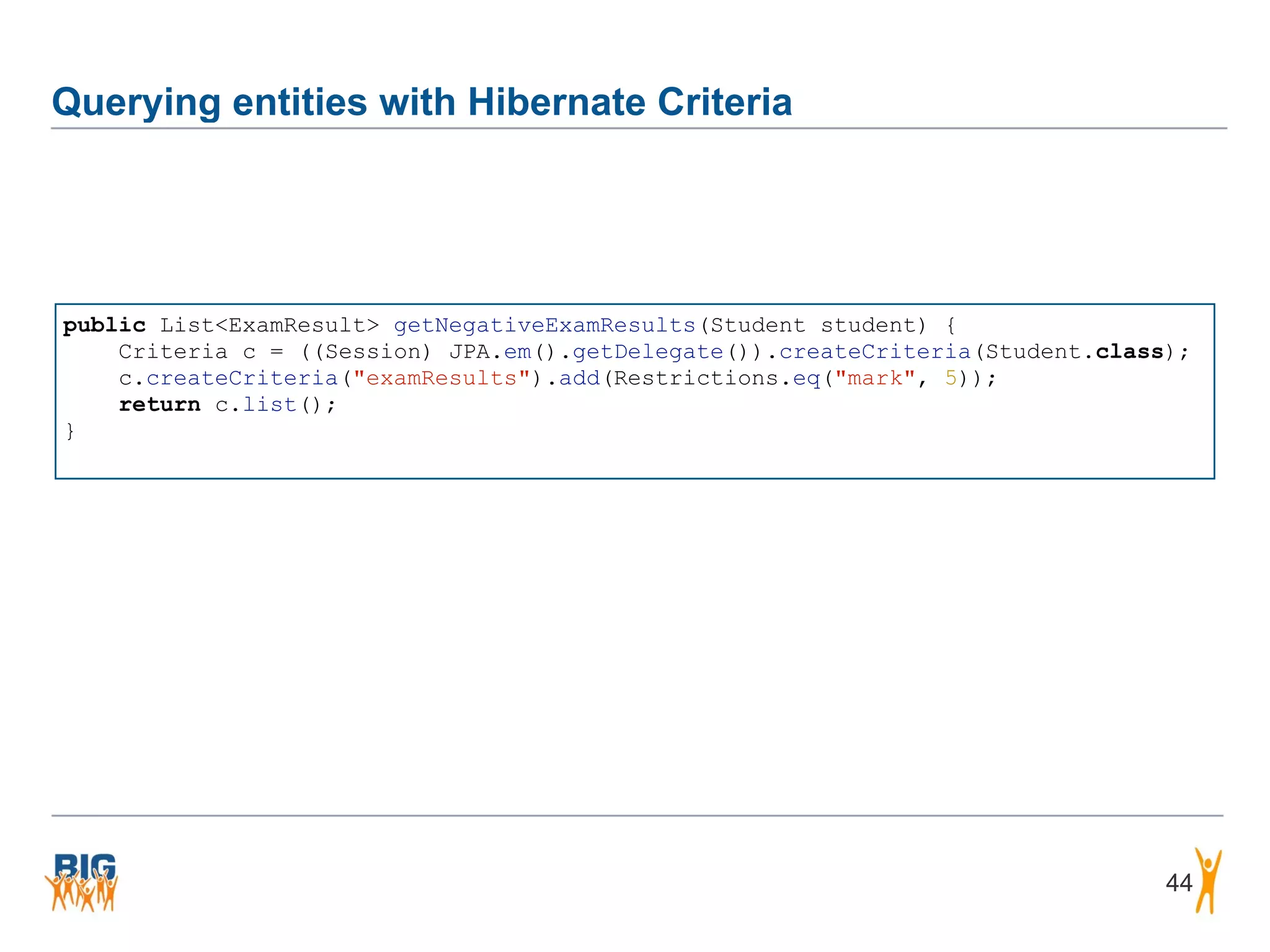The width and height of the screenshot is (1270, 952).
Task: Click the list method call
Action: 270,405
